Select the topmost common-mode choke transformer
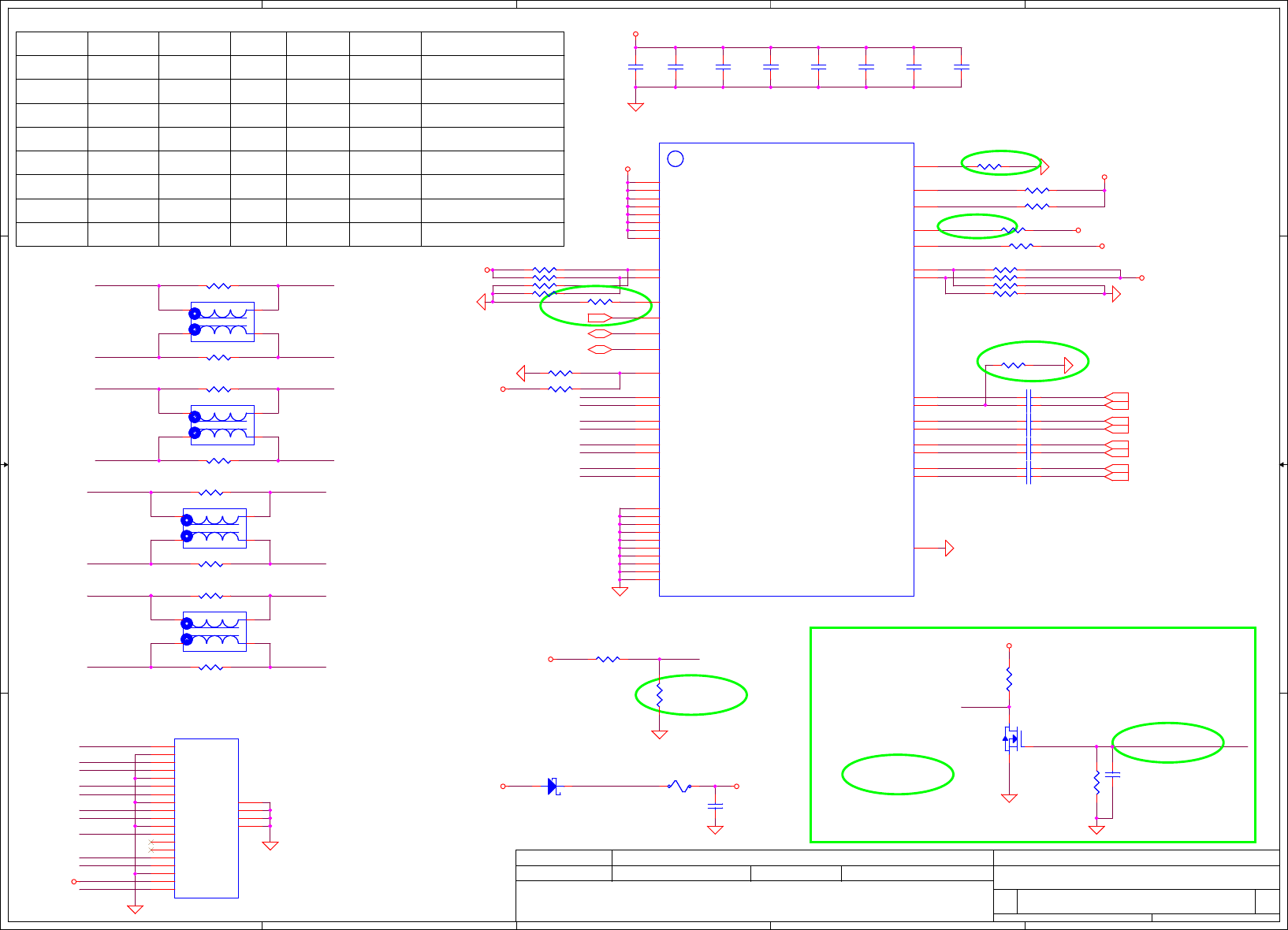The image size is (1288, 930). tap(222, 322)
